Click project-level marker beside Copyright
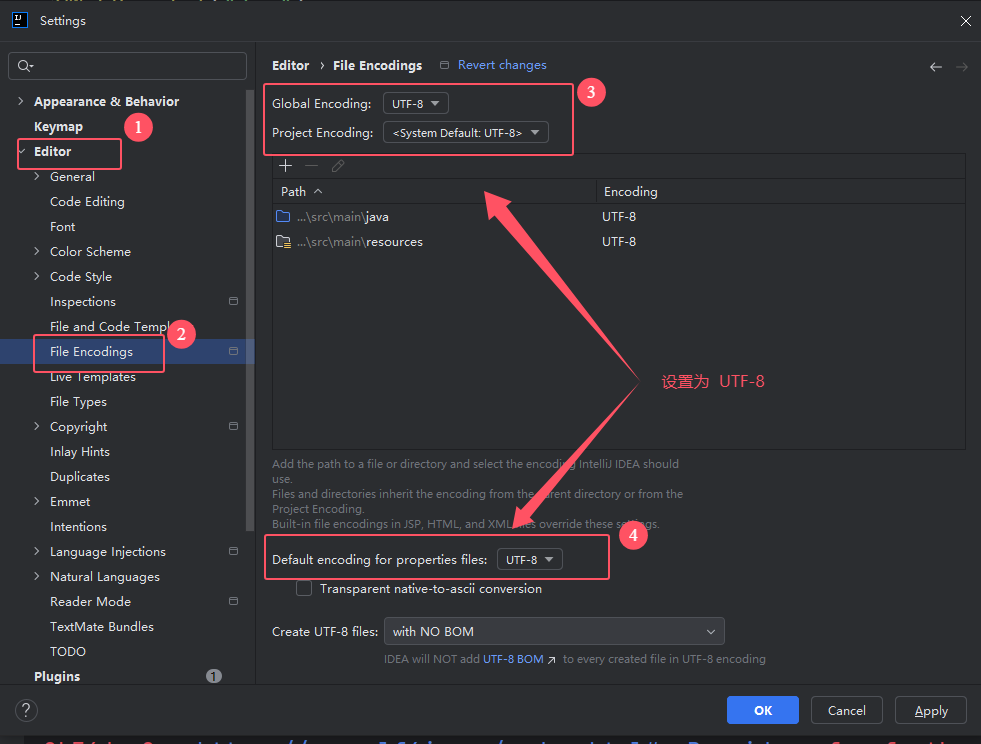The height and width of the screenshot is (744, 981). (x=233, y=426)
